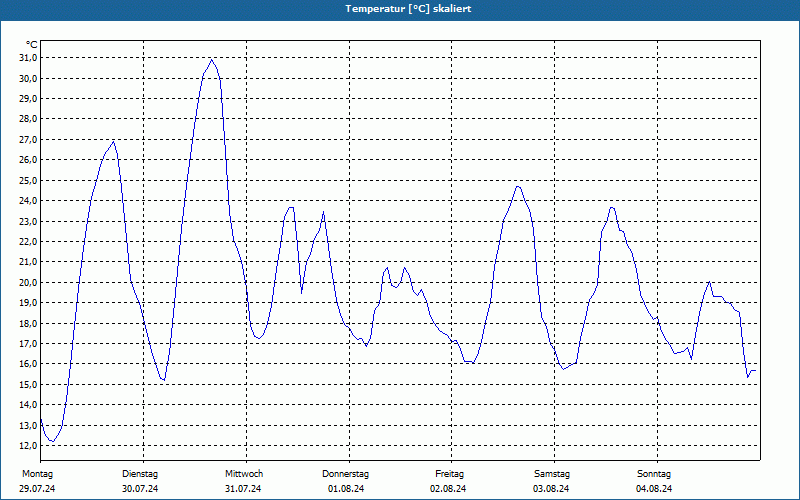This screenshot has height=500, width=800.
Task: Click the 28,0 y-axis label
Action: coord(28,119)
